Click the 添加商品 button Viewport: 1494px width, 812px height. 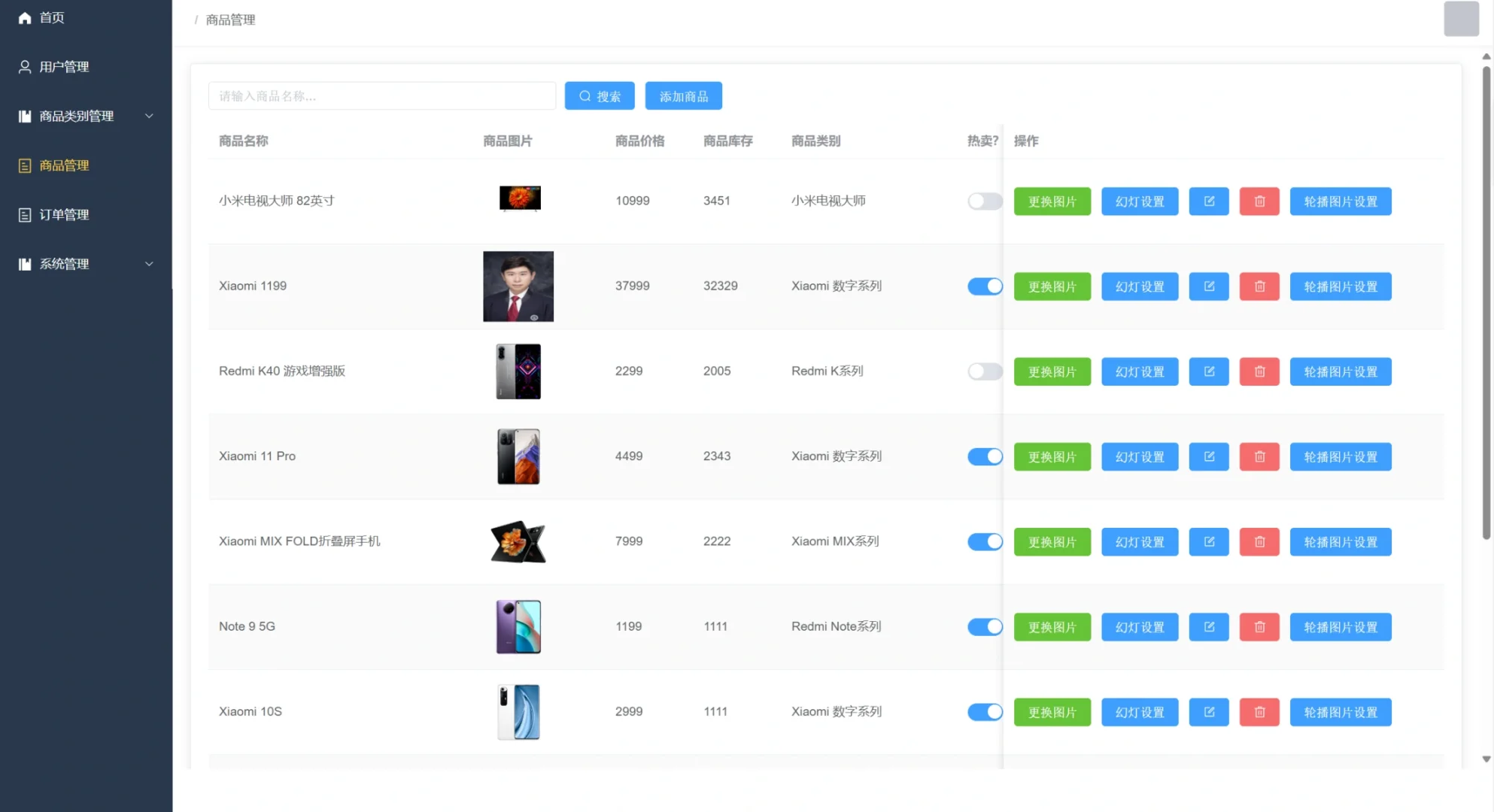coord(683,96)
